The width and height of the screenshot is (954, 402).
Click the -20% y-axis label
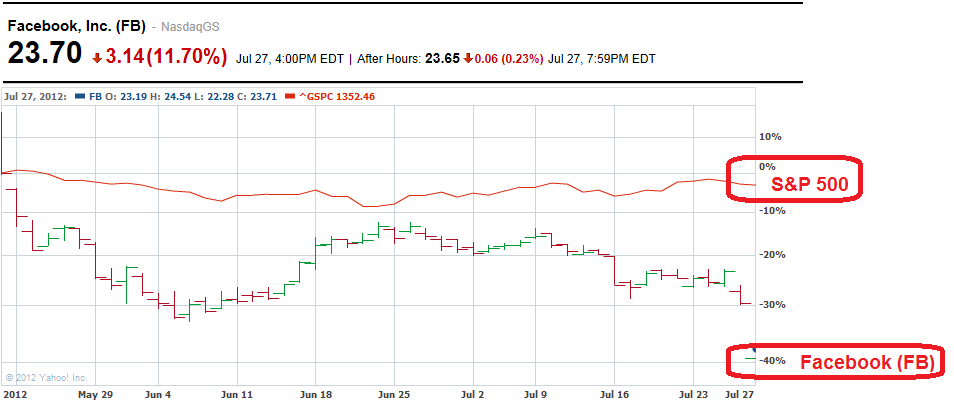tap(771, 255)
